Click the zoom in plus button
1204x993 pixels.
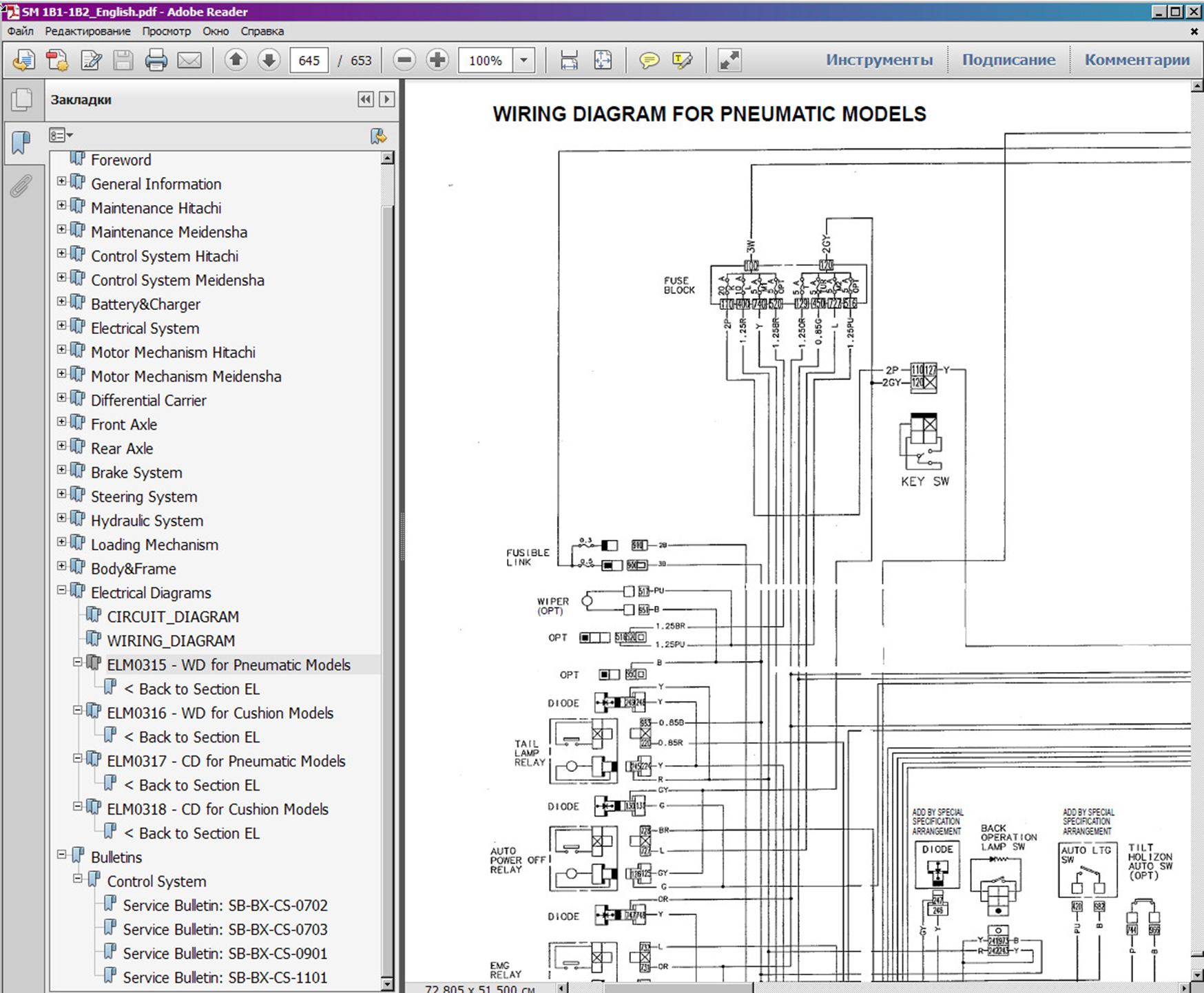[x=437, y=61]
